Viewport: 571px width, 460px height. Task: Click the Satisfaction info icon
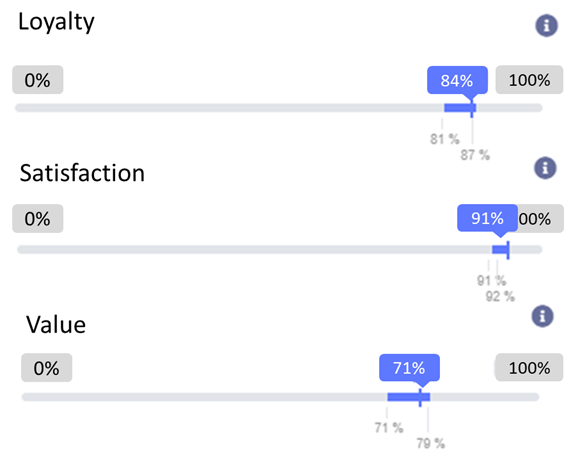click(545, 168)
